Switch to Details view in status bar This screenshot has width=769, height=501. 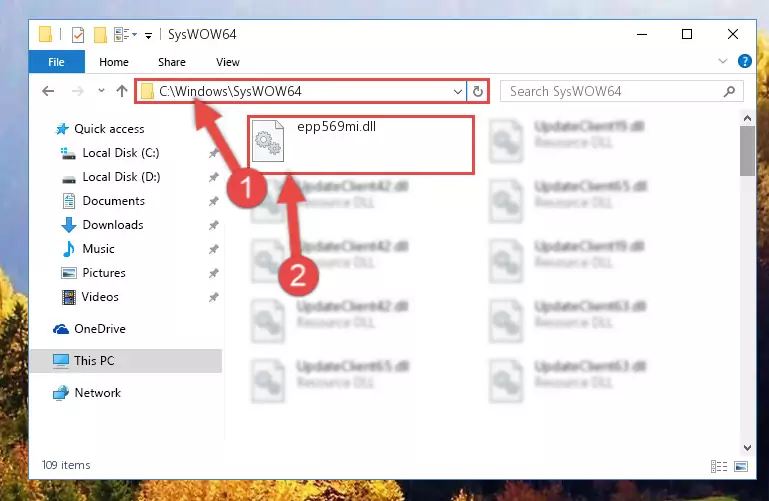719,466
